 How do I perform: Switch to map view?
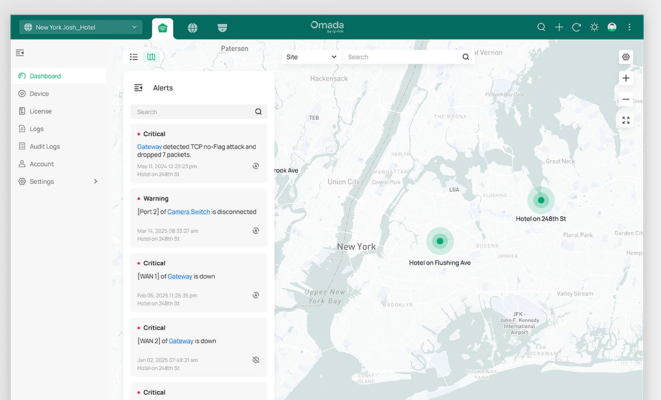151,57
